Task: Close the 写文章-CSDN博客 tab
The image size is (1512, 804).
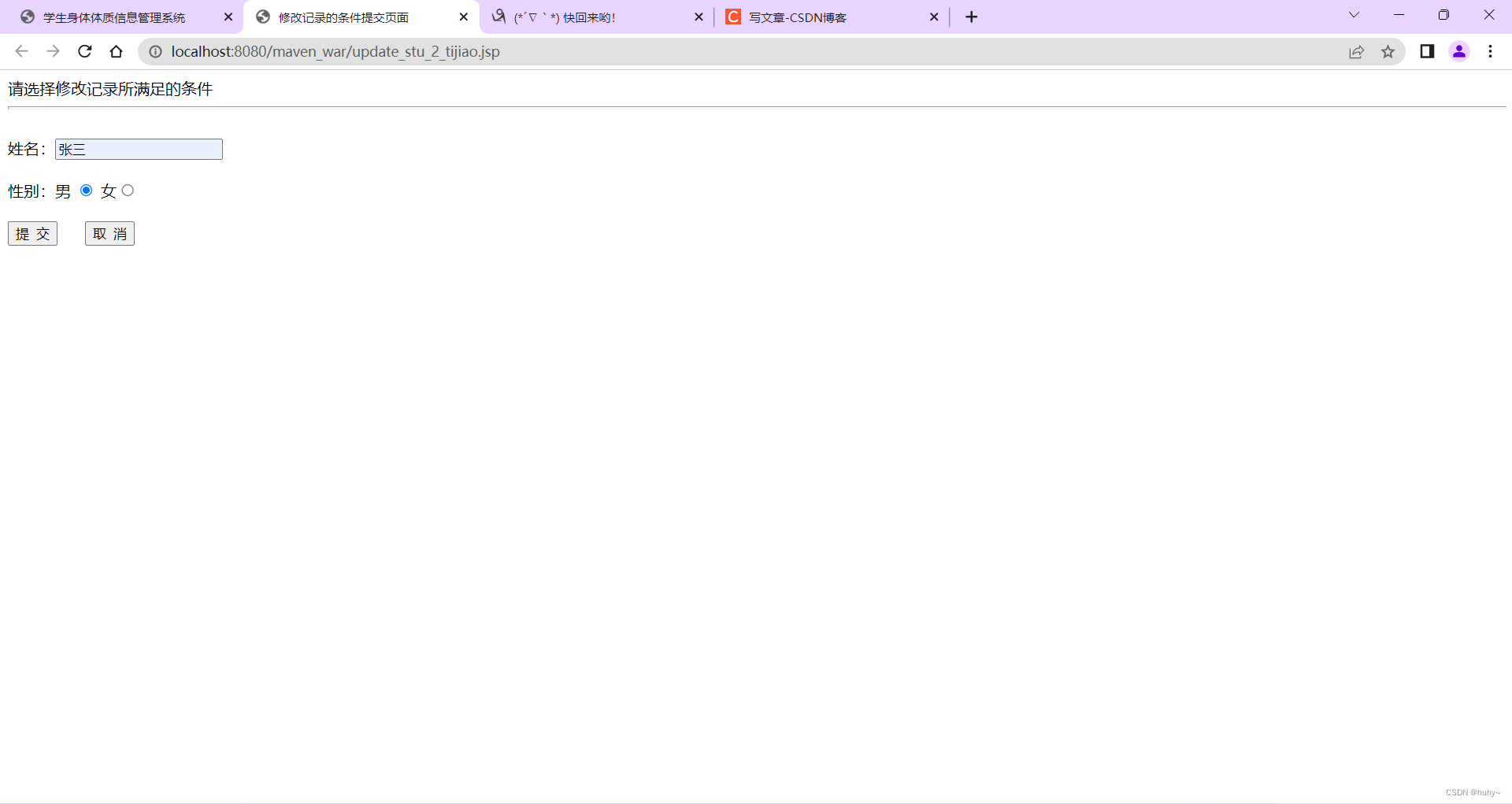Action: (934, 17)
